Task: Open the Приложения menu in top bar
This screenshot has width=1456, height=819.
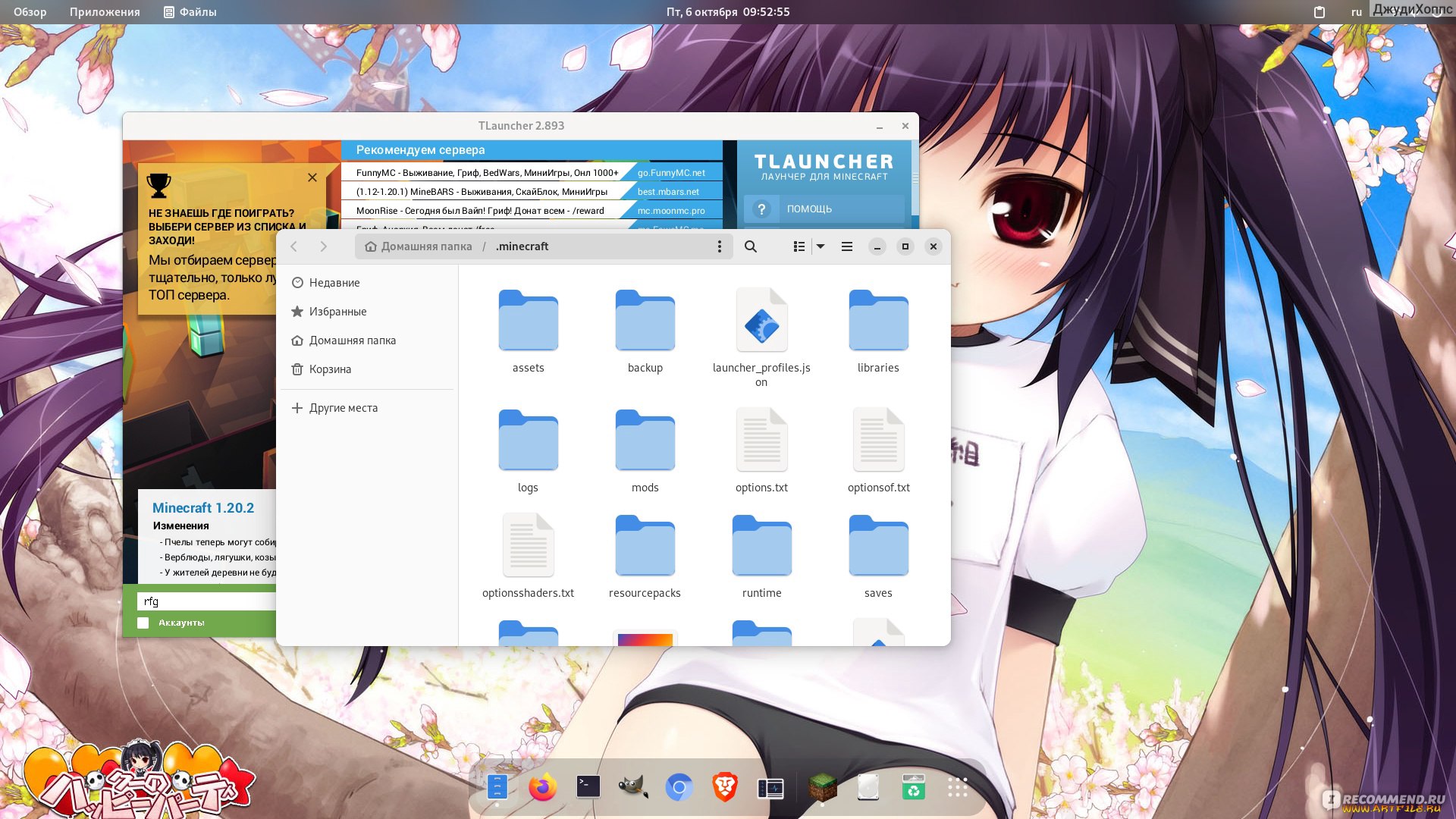Action: (x=105, y=12)
